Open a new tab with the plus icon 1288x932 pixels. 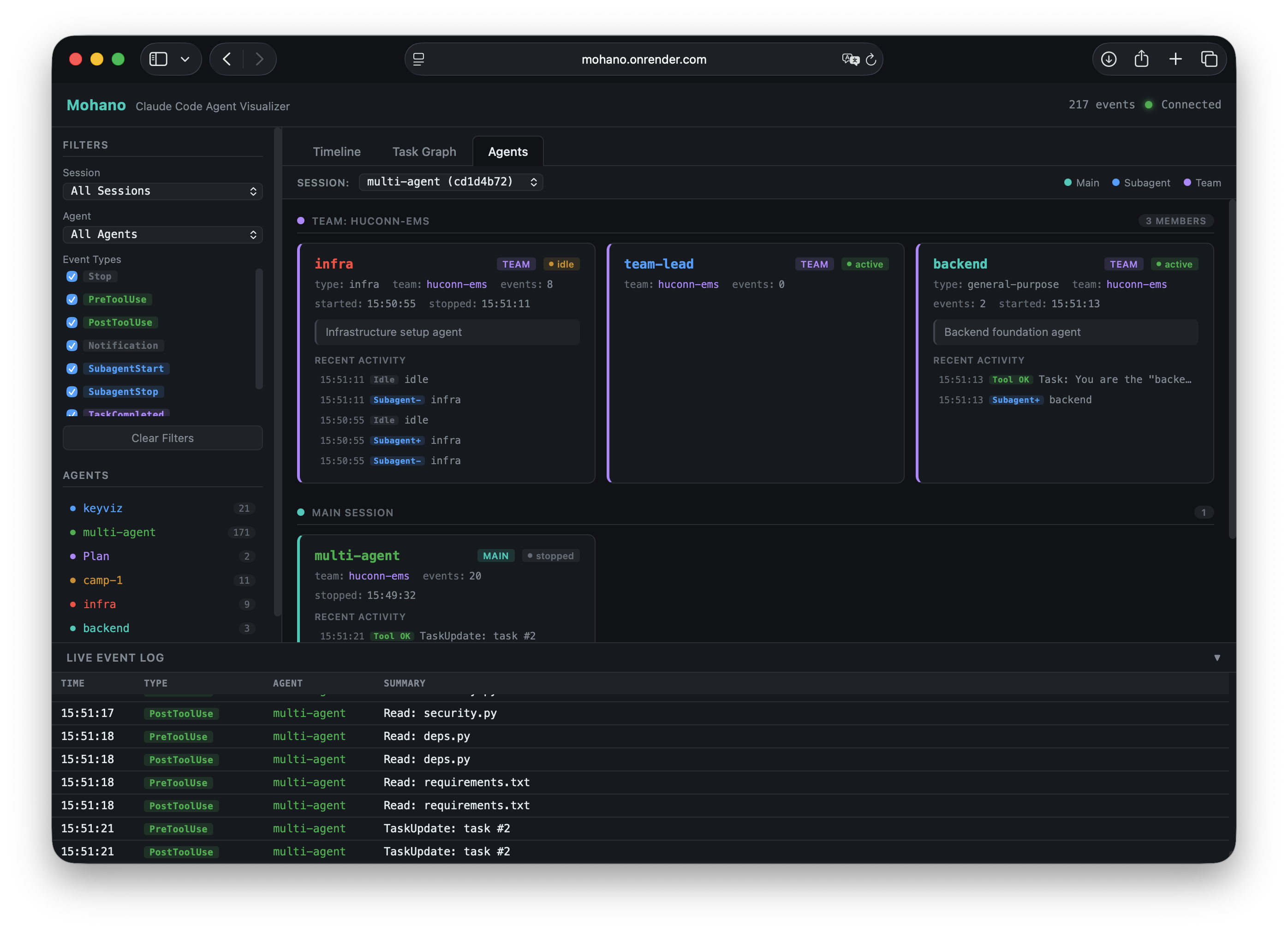pyautogui.click(x=1175, y=59)
